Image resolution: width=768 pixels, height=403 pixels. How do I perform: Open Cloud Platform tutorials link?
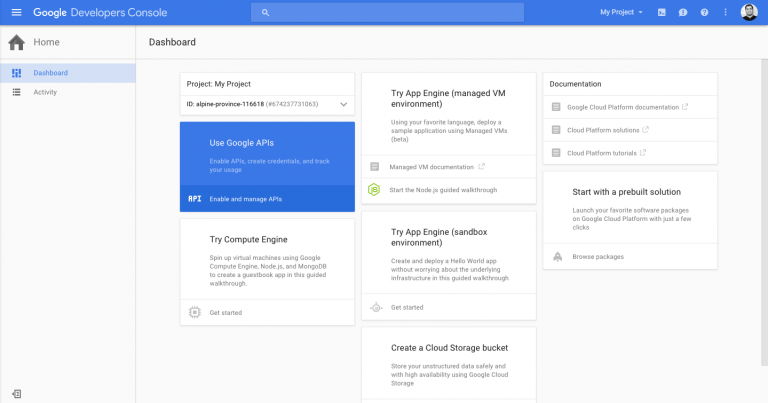(x=602, y=153)
